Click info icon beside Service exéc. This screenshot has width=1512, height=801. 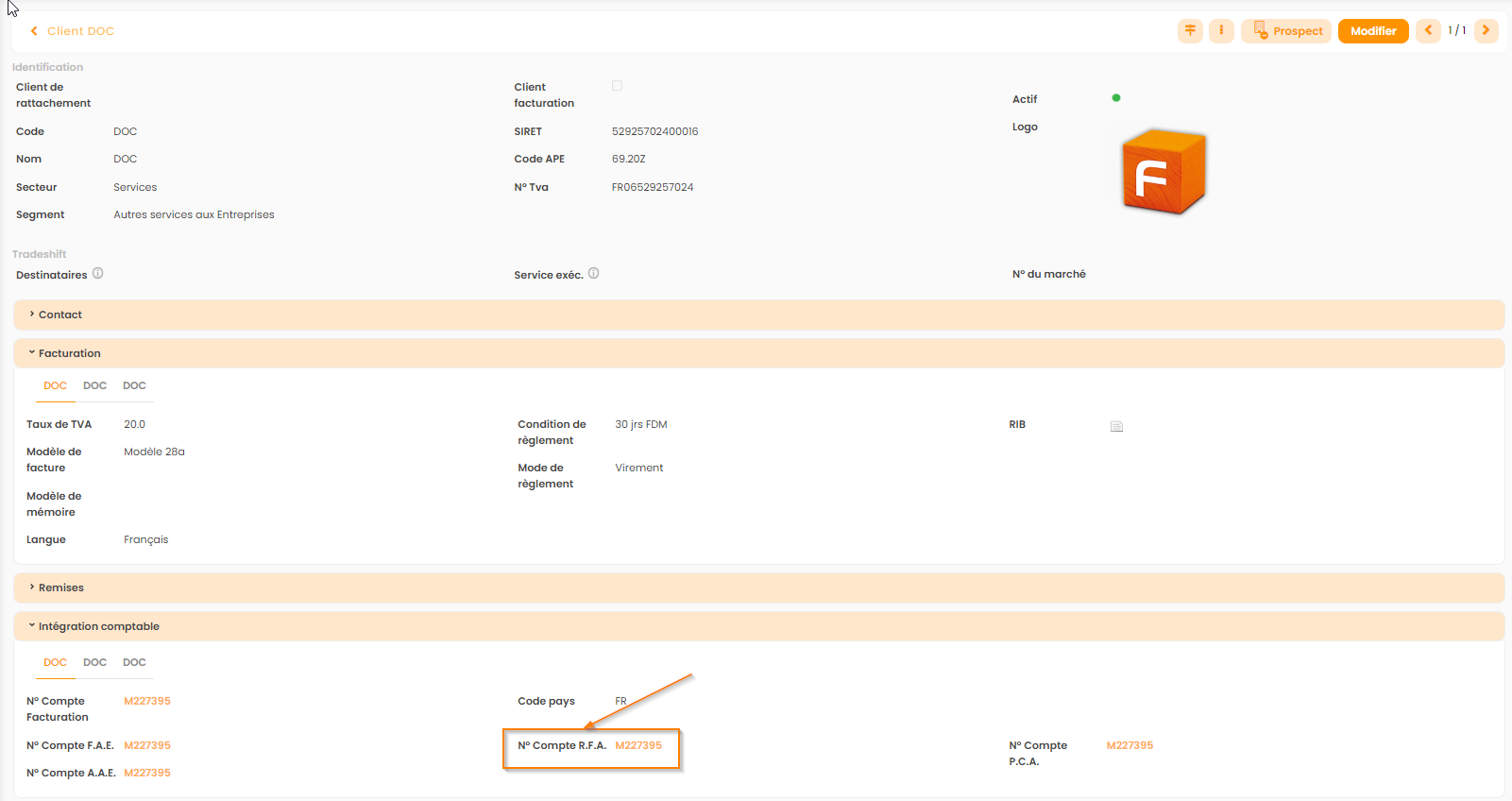pyautogui.click(x=594, y=274)
